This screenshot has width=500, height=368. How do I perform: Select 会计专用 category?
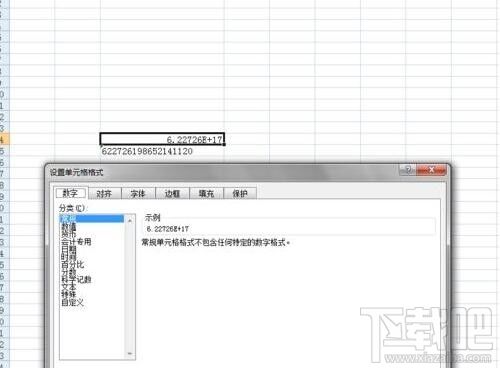(x=76, y=241)
